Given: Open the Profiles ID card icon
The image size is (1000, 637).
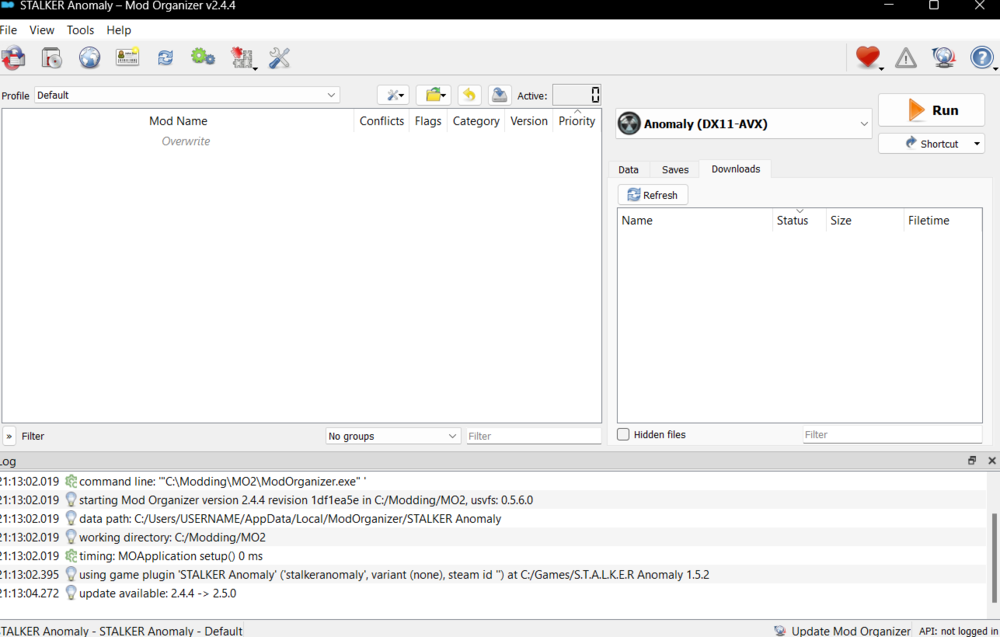Looking at the screenshot, I should click(127, 58).
